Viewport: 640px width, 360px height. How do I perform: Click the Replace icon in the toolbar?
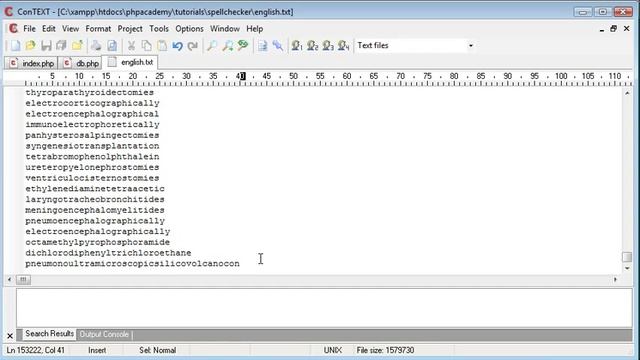pyautogui.click(x=243, y=45)
